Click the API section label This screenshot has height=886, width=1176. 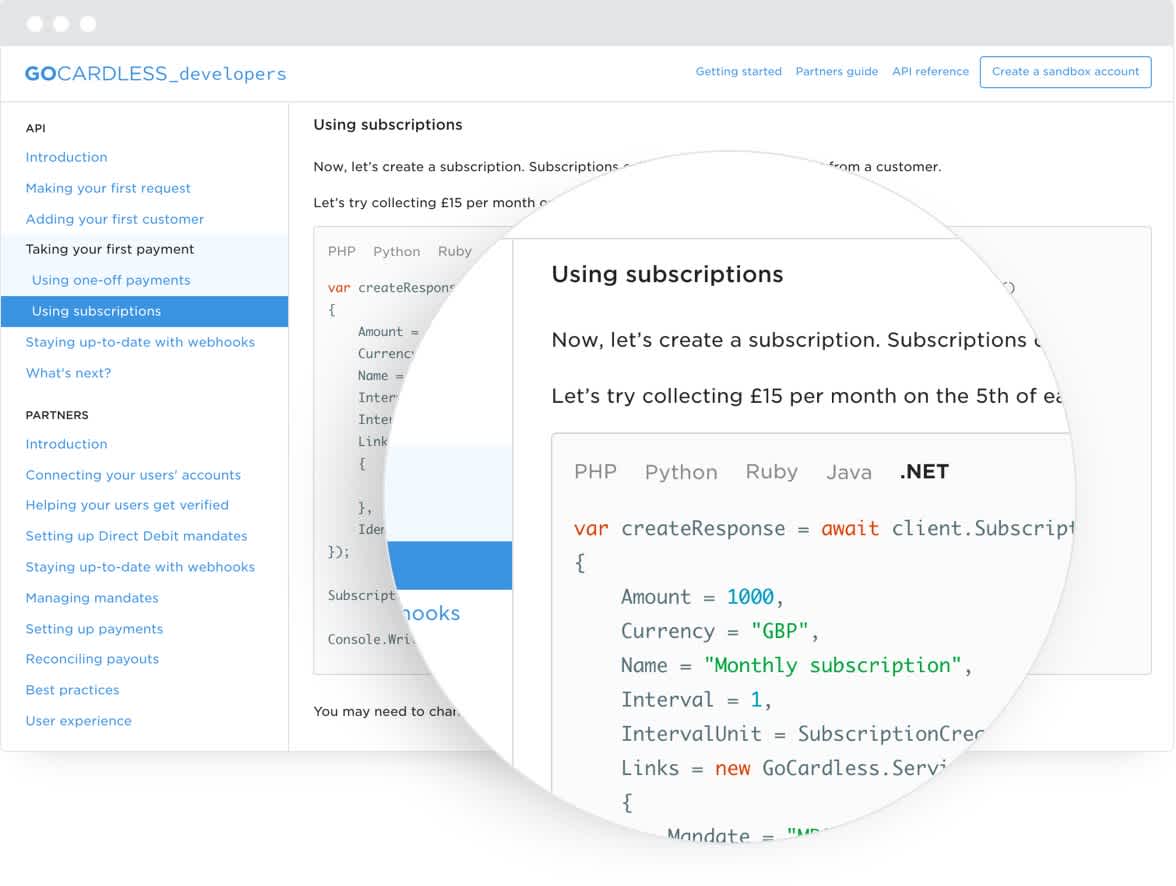coord(35,128)
